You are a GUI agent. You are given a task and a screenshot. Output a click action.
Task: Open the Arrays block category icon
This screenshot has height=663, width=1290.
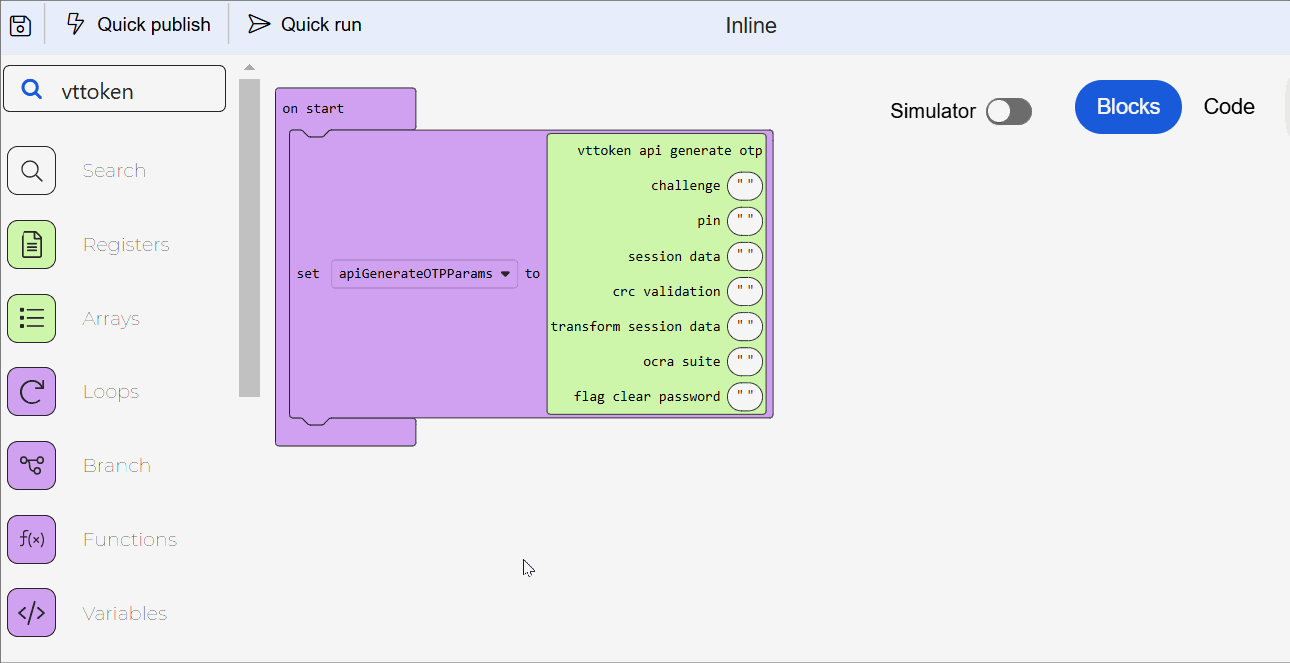[31, 319]
